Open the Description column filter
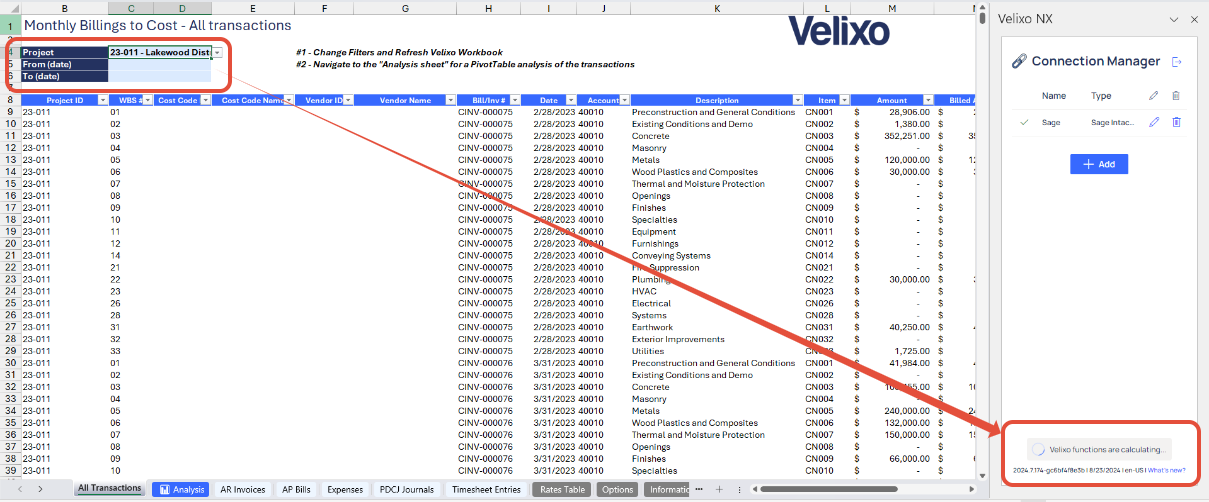This screenshot has width=1209, height=502. click(798, 100)
